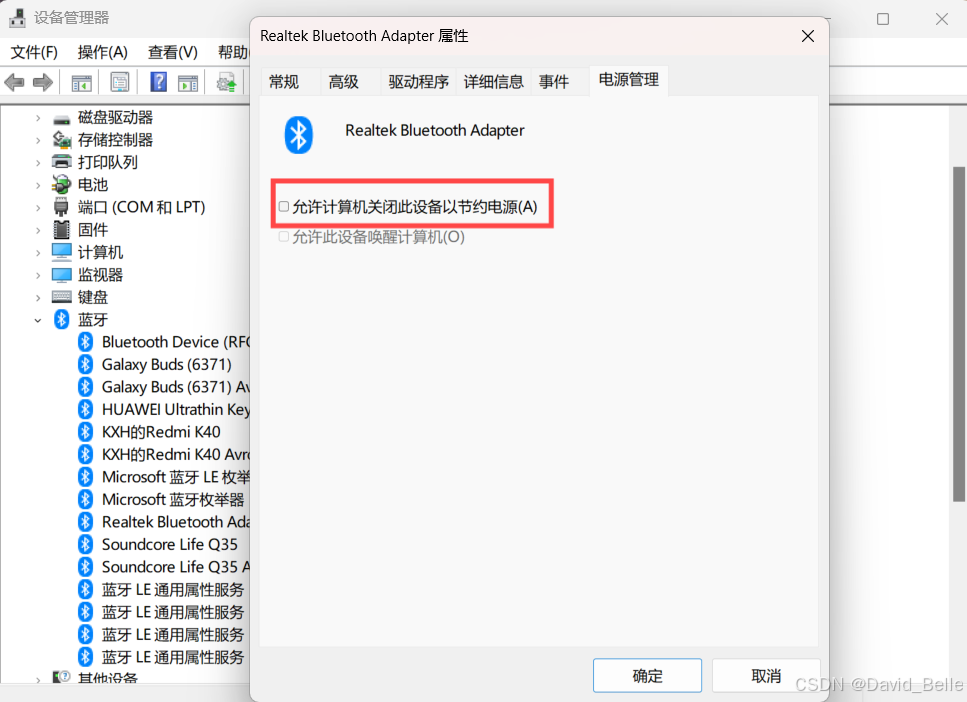Switch to the 详细信息 tab
Screen dimensions: 967x702
(x=493, y=81)
